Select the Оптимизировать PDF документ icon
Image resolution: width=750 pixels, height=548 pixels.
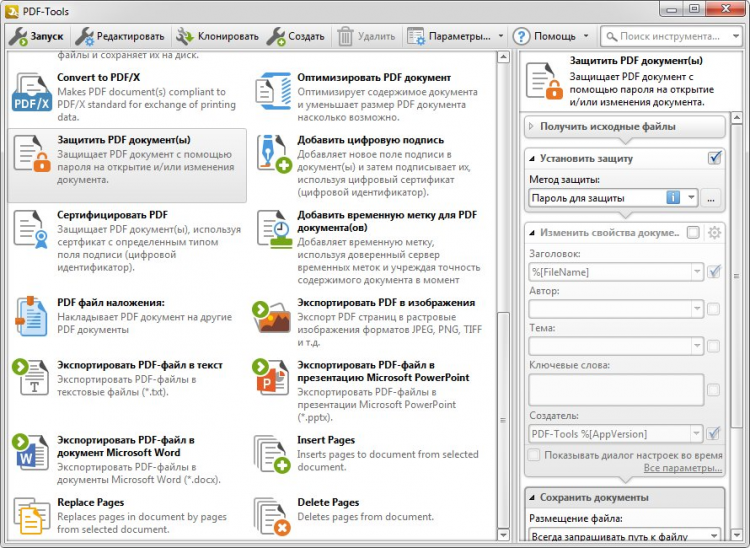point(273,91)
